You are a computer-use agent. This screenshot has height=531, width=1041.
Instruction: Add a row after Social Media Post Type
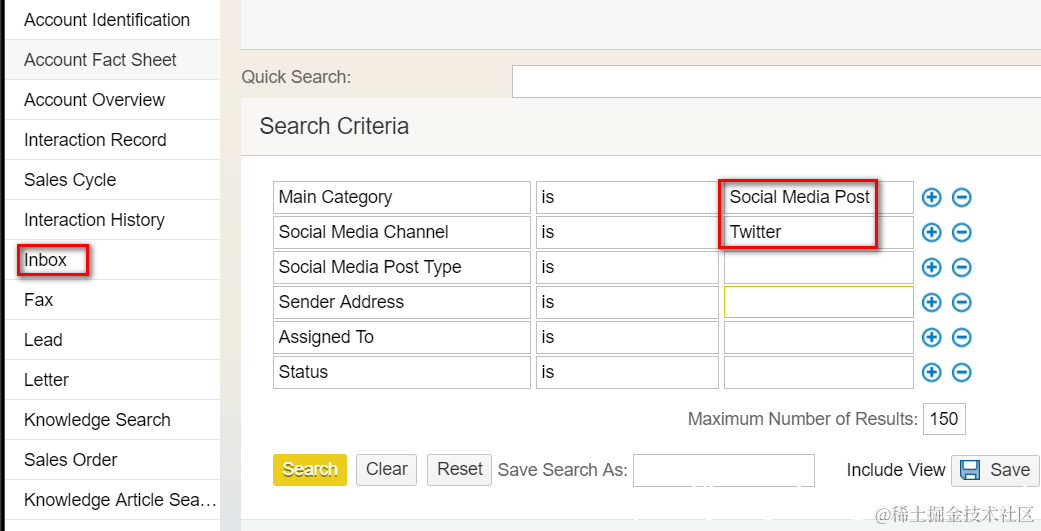coord(931,267)
